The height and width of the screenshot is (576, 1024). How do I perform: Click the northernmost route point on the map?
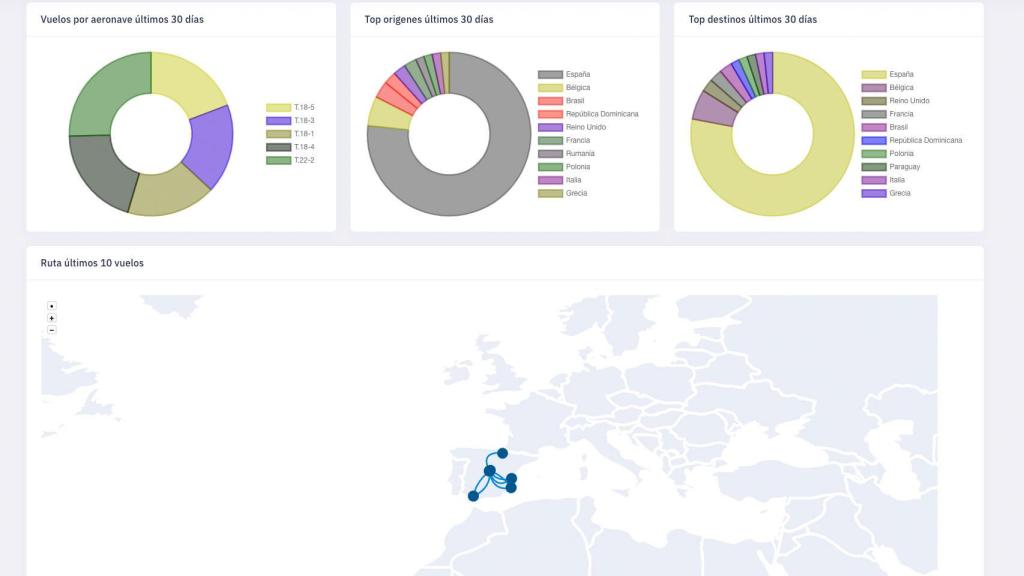coord(502,453)
